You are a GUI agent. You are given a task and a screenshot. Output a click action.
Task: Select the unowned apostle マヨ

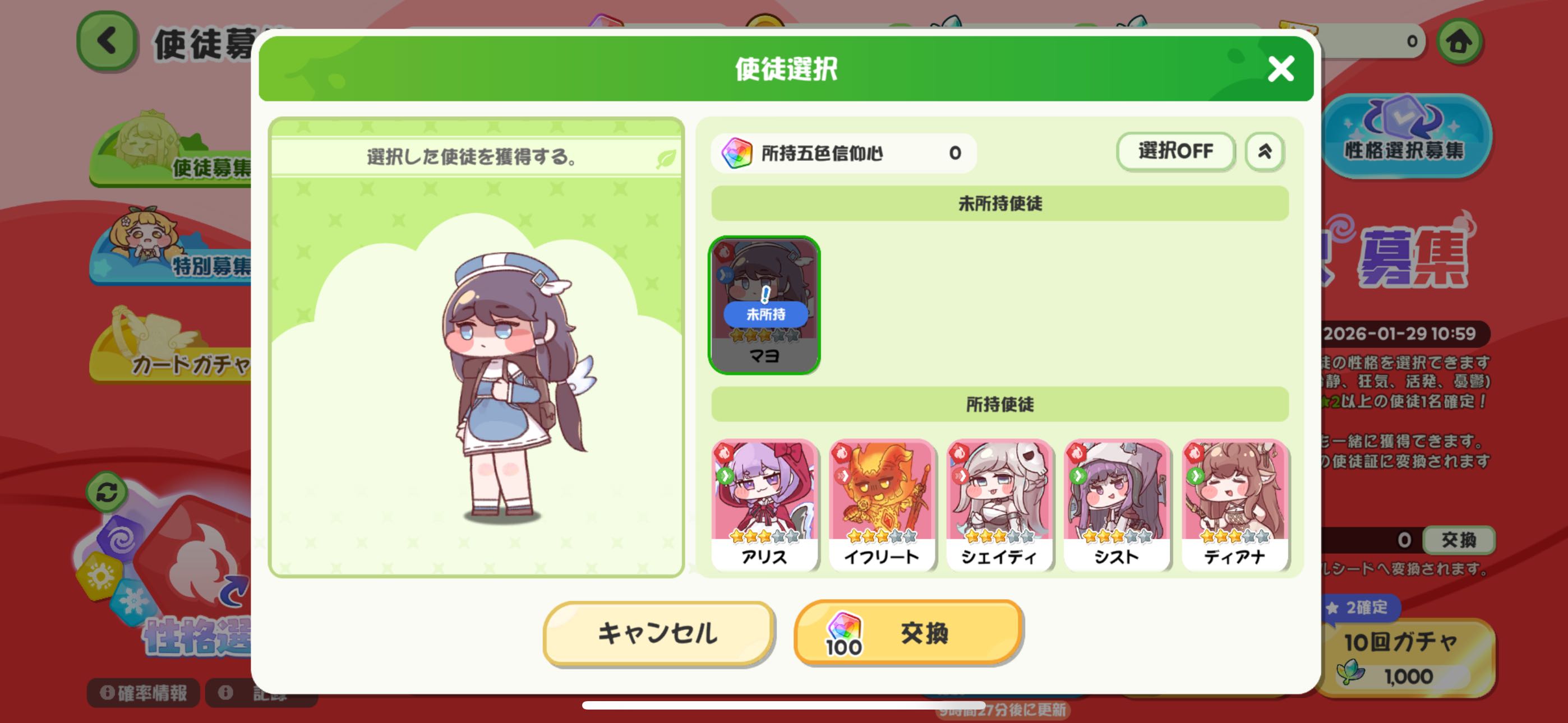764,305
